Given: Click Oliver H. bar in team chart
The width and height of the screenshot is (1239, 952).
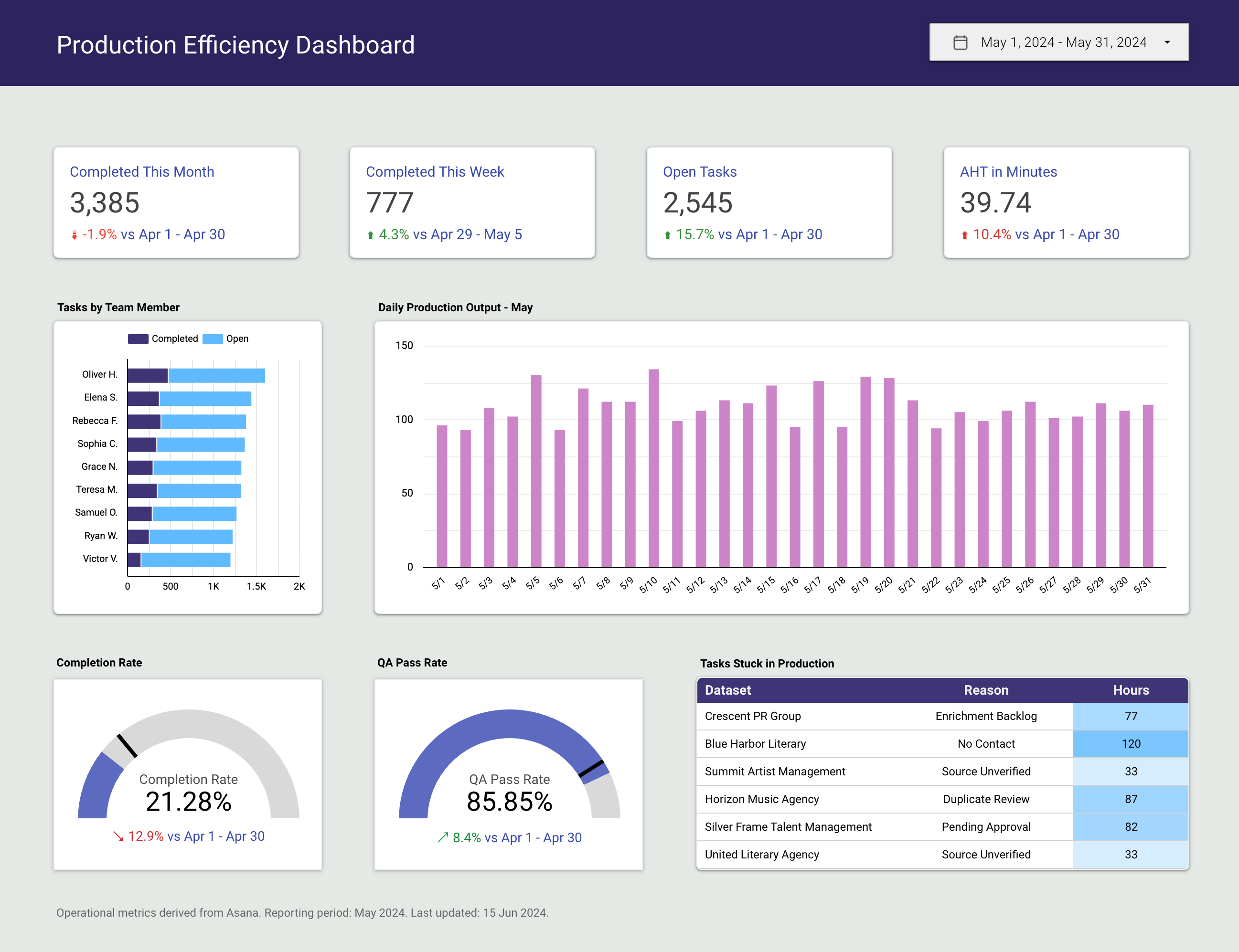Looking at the screenshot, I should tap(196, 375).
